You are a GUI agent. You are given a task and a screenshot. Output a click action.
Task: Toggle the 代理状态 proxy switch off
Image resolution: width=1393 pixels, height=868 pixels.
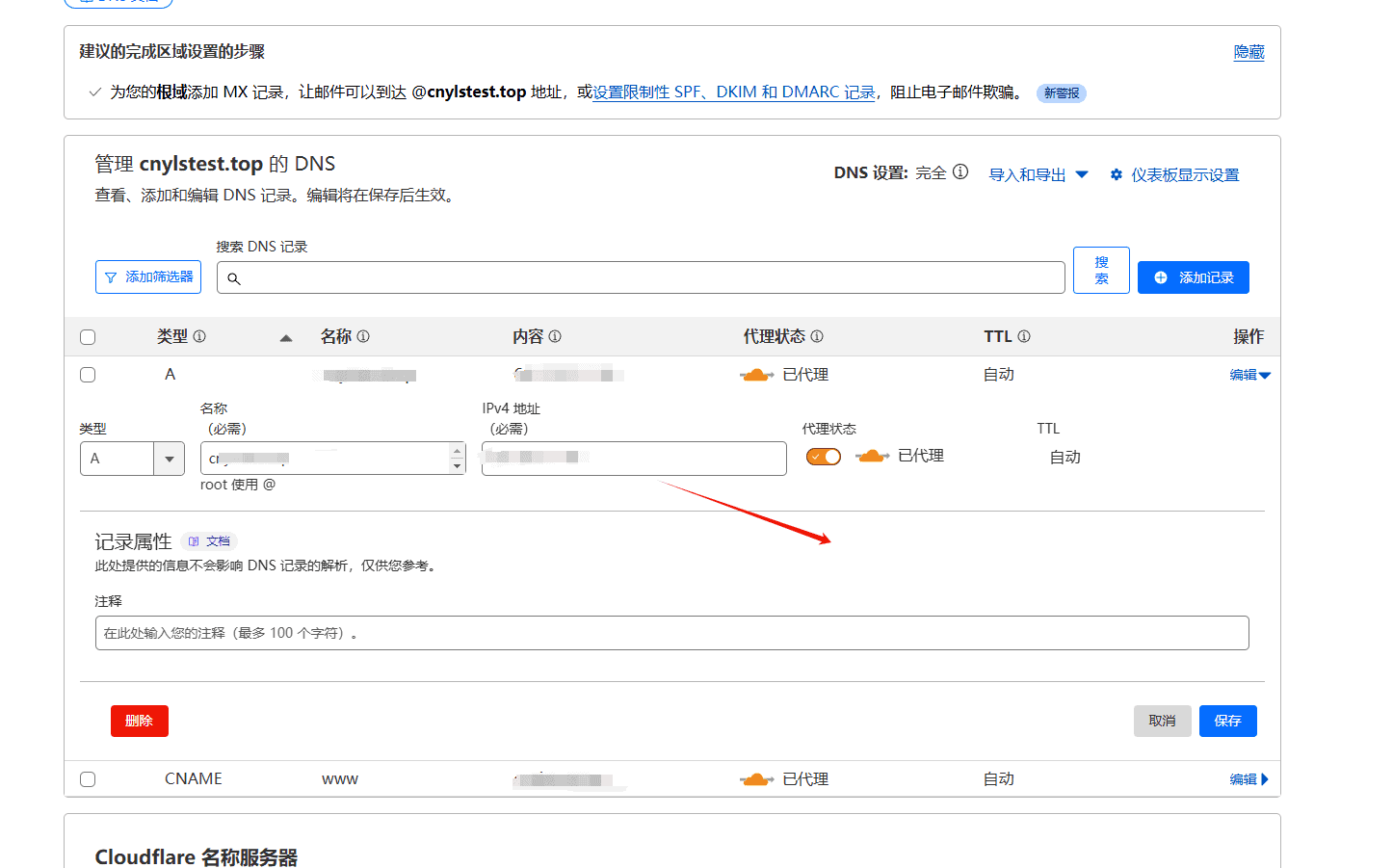coord(823,456)
